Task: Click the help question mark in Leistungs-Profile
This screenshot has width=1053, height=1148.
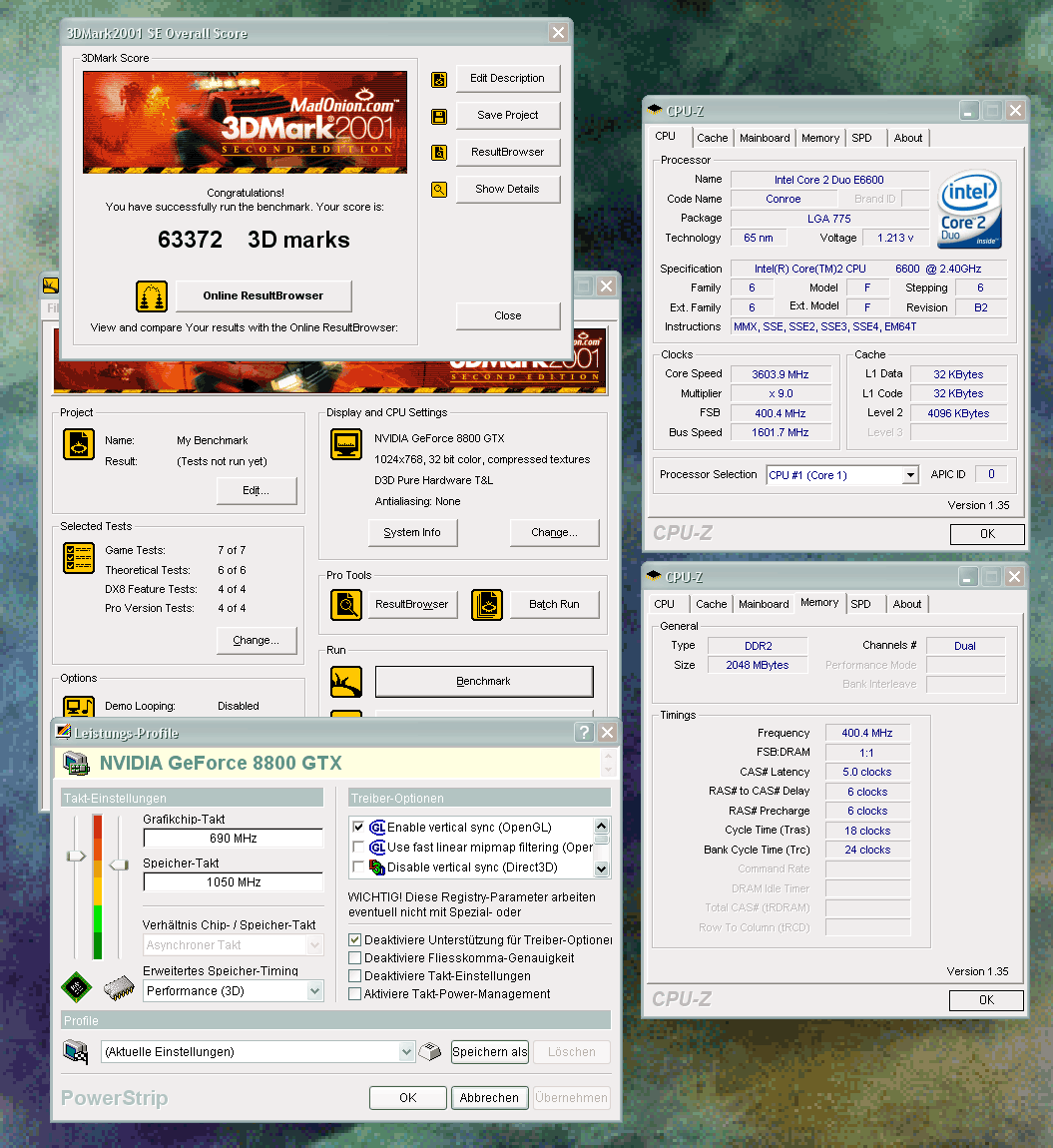Action: [584, 732]
